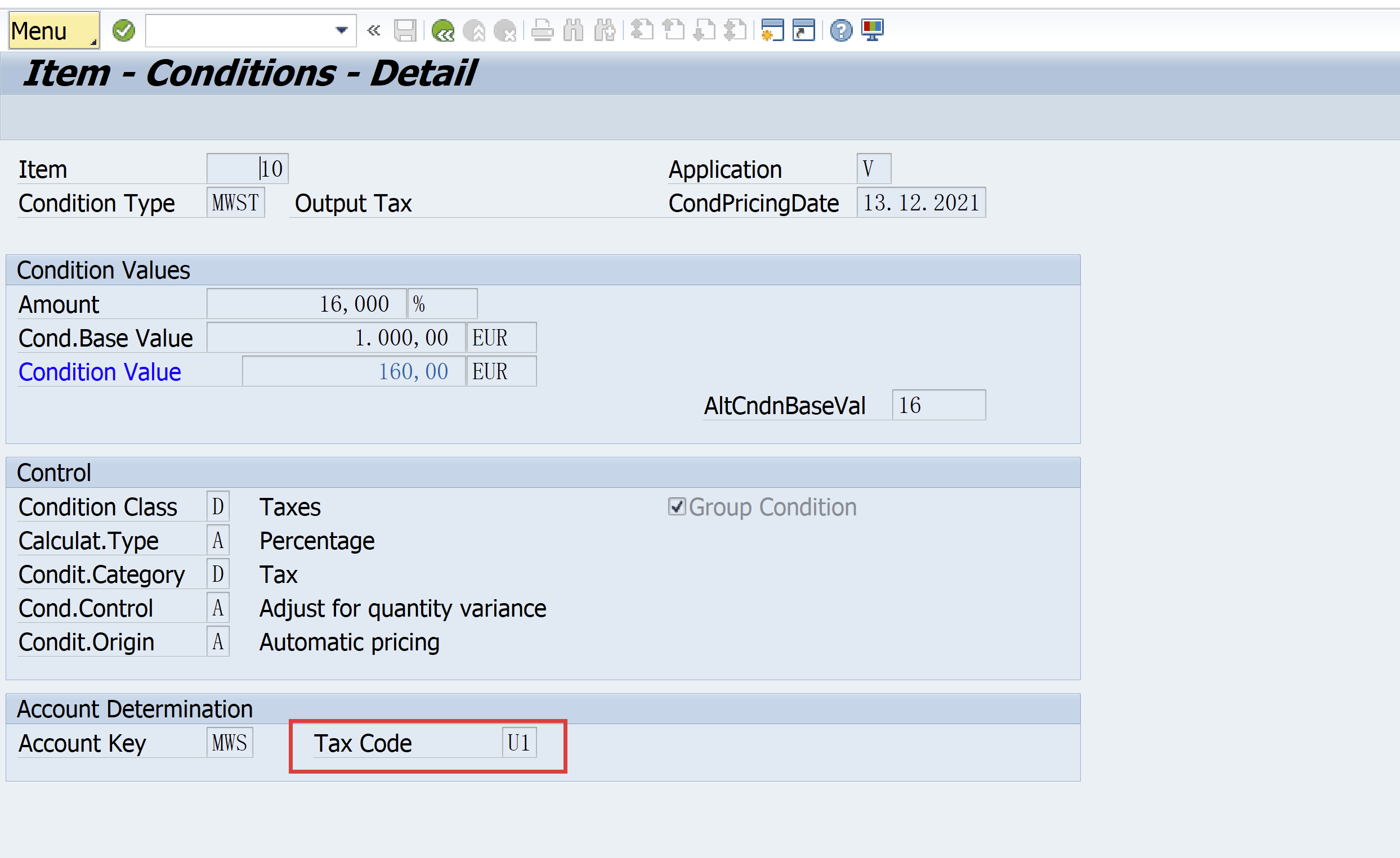This screenshot has width=1400, height=858.
Task: Open the Menu button
Action: point(54,31)
